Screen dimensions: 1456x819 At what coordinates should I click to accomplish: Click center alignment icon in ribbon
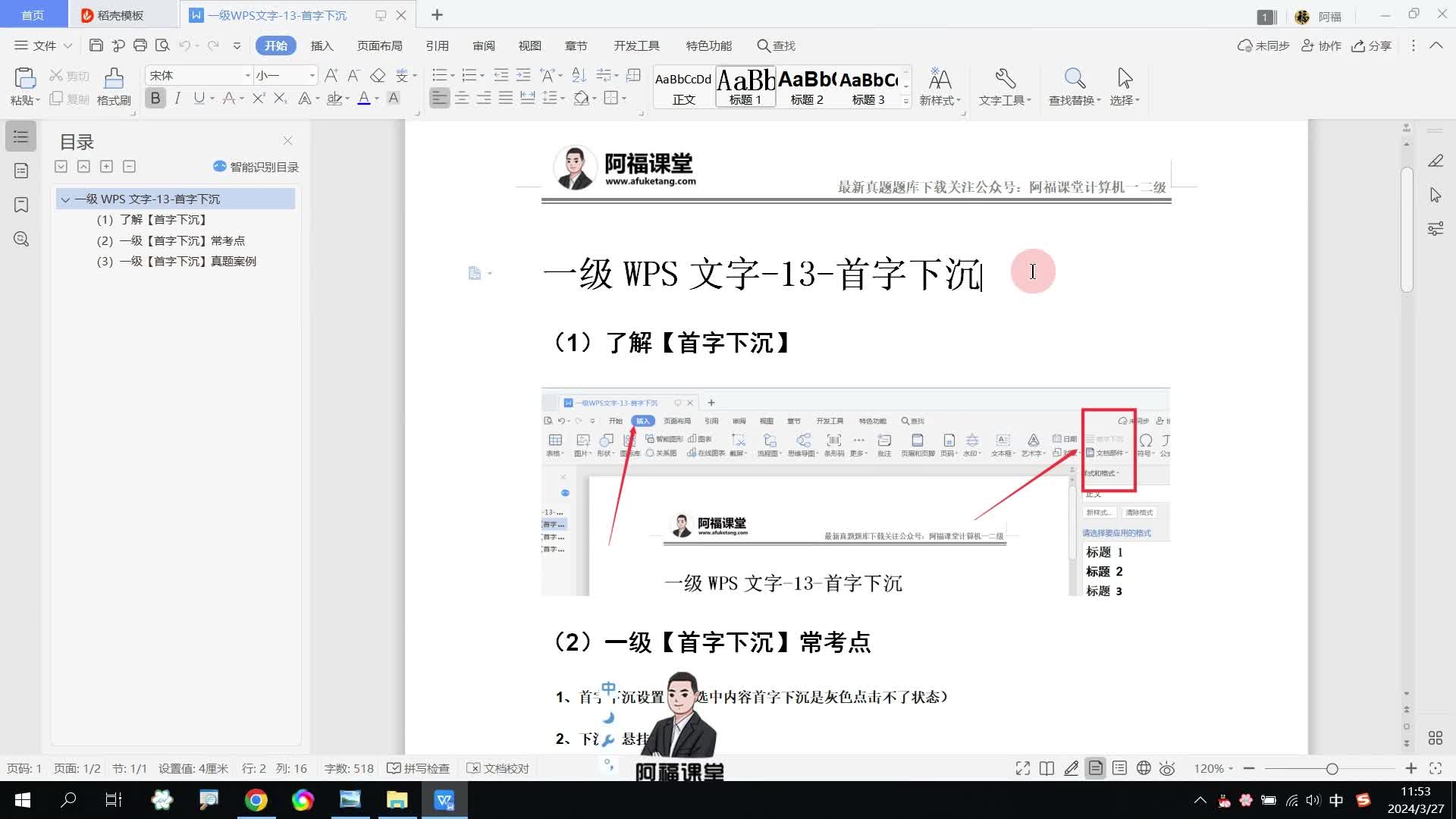[x=462, y=98]
